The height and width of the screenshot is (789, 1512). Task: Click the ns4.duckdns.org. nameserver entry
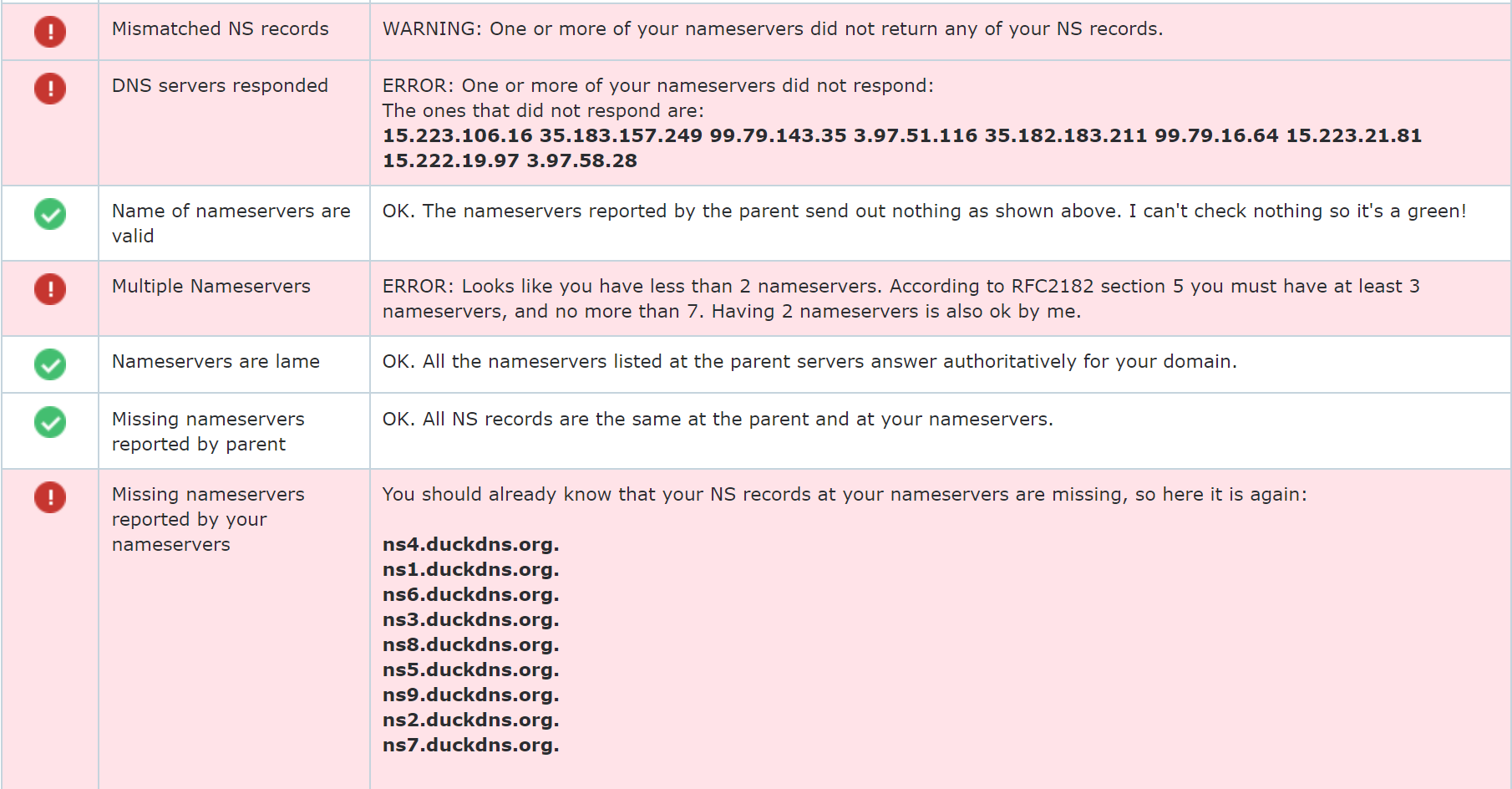(471, 545)
